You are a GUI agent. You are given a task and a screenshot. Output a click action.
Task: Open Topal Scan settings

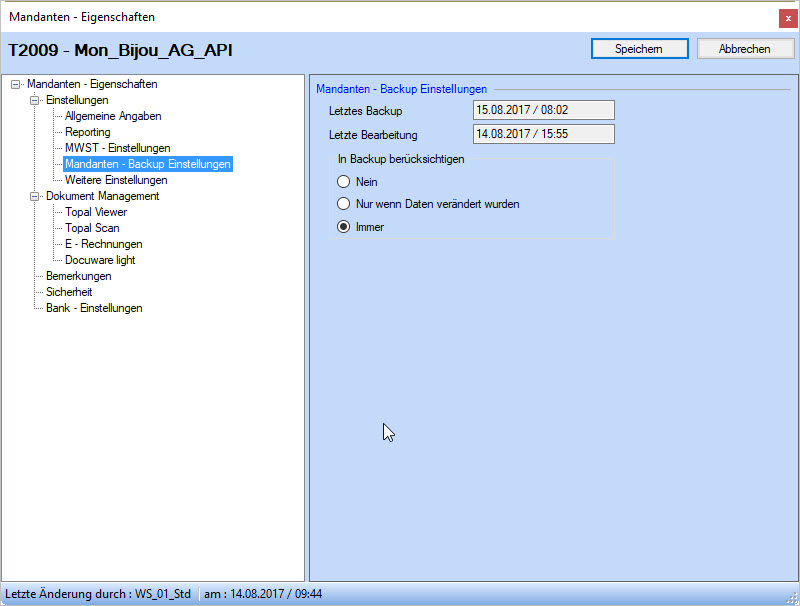pos(92,228)
